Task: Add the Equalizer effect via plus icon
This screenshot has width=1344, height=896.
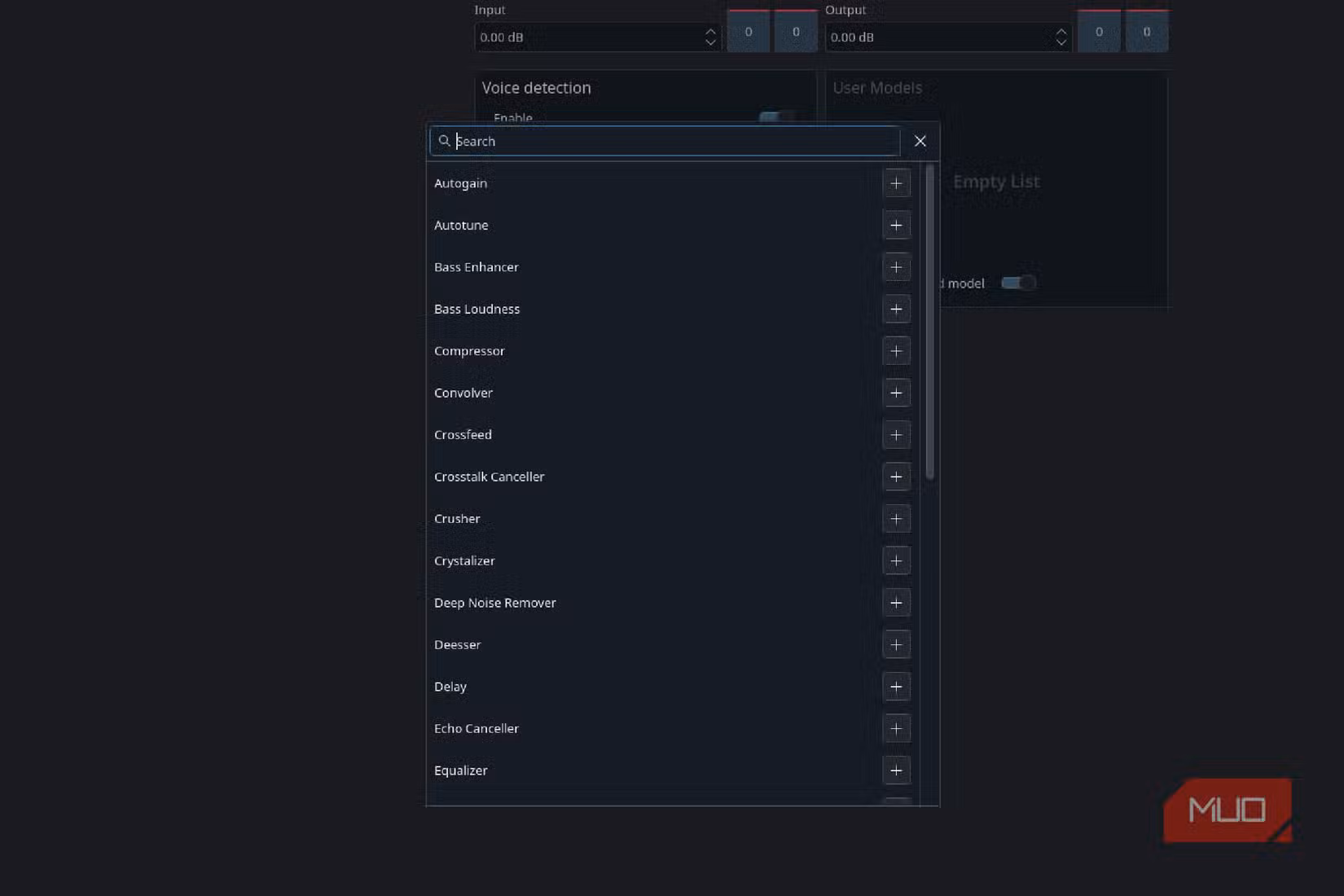Action: tap(896, 771)
